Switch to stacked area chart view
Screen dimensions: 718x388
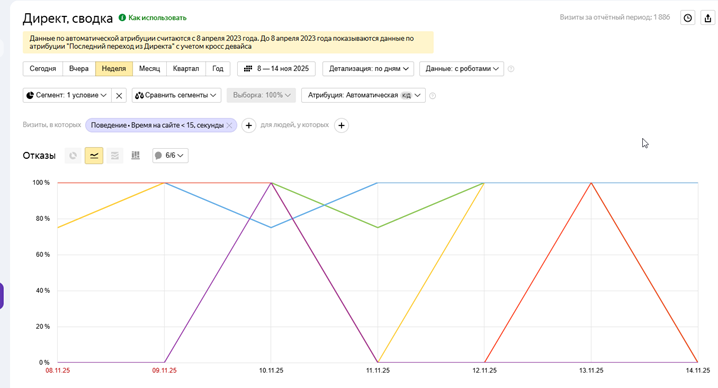pos(114,156)
